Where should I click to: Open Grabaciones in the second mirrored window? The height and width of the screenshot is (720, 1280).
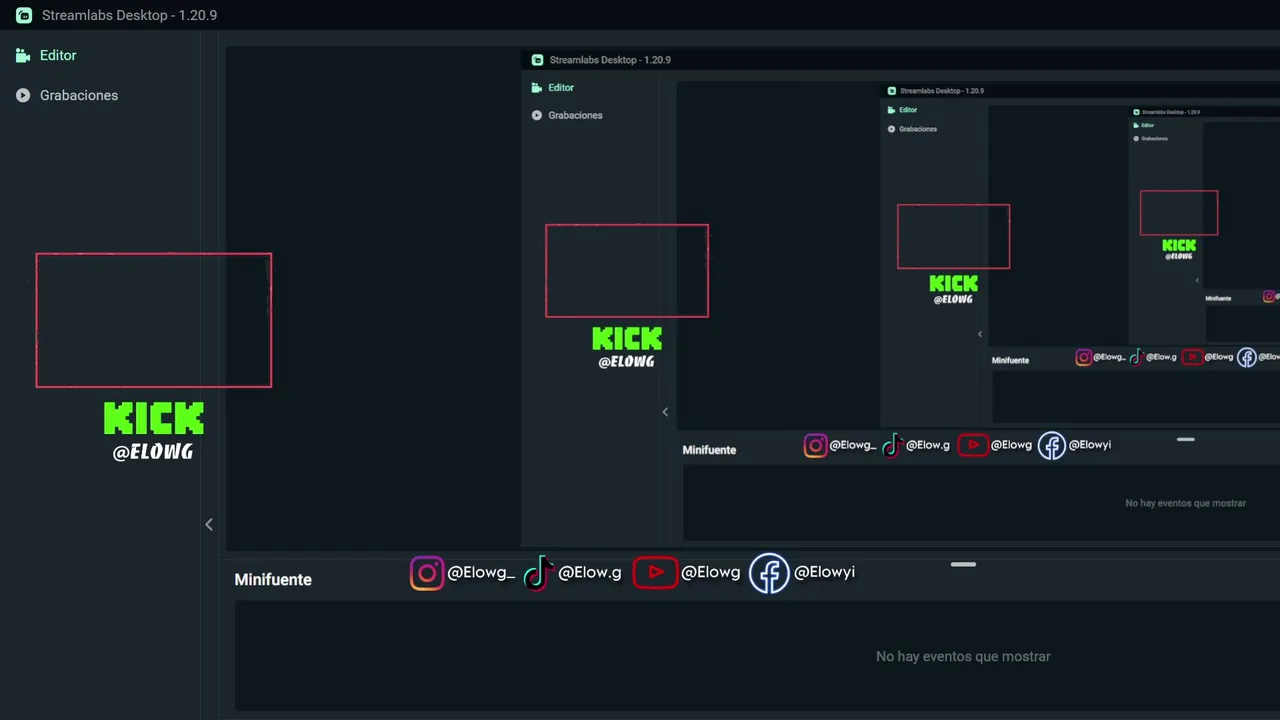coord(918,129)
